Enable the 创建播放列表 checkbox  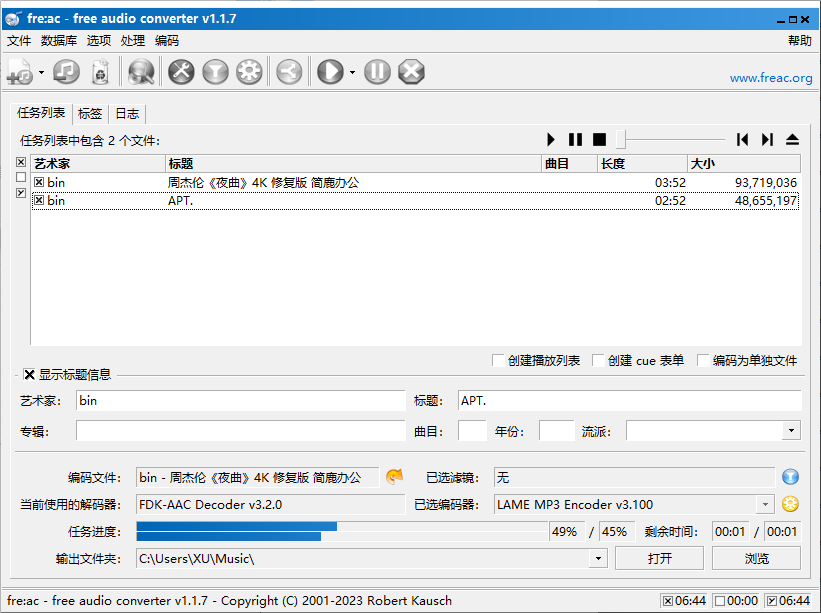click(x=499, y=360)
